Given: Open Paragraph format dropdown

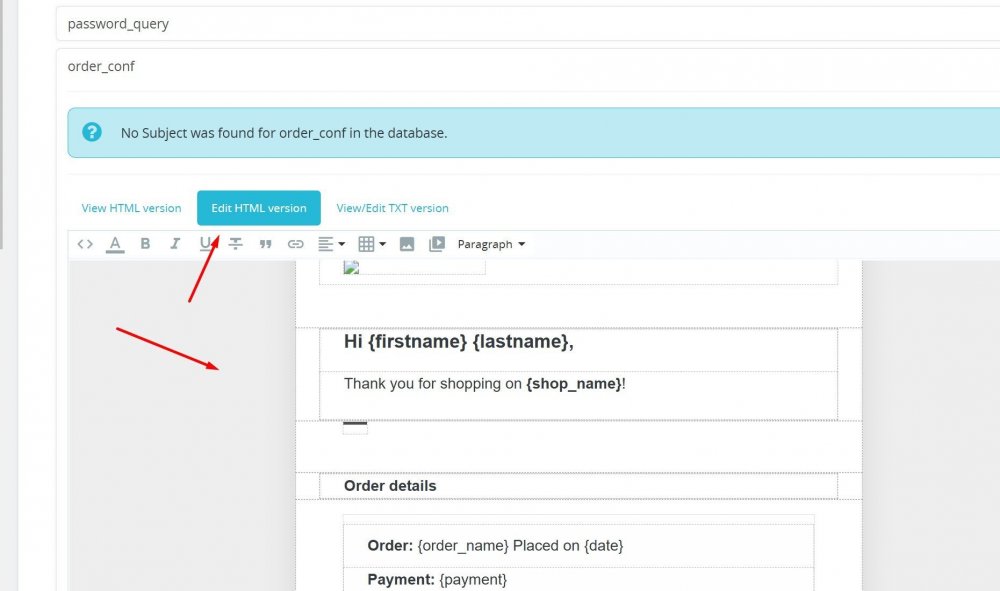Looking at the screenshot, I should (x=491, y=244).
